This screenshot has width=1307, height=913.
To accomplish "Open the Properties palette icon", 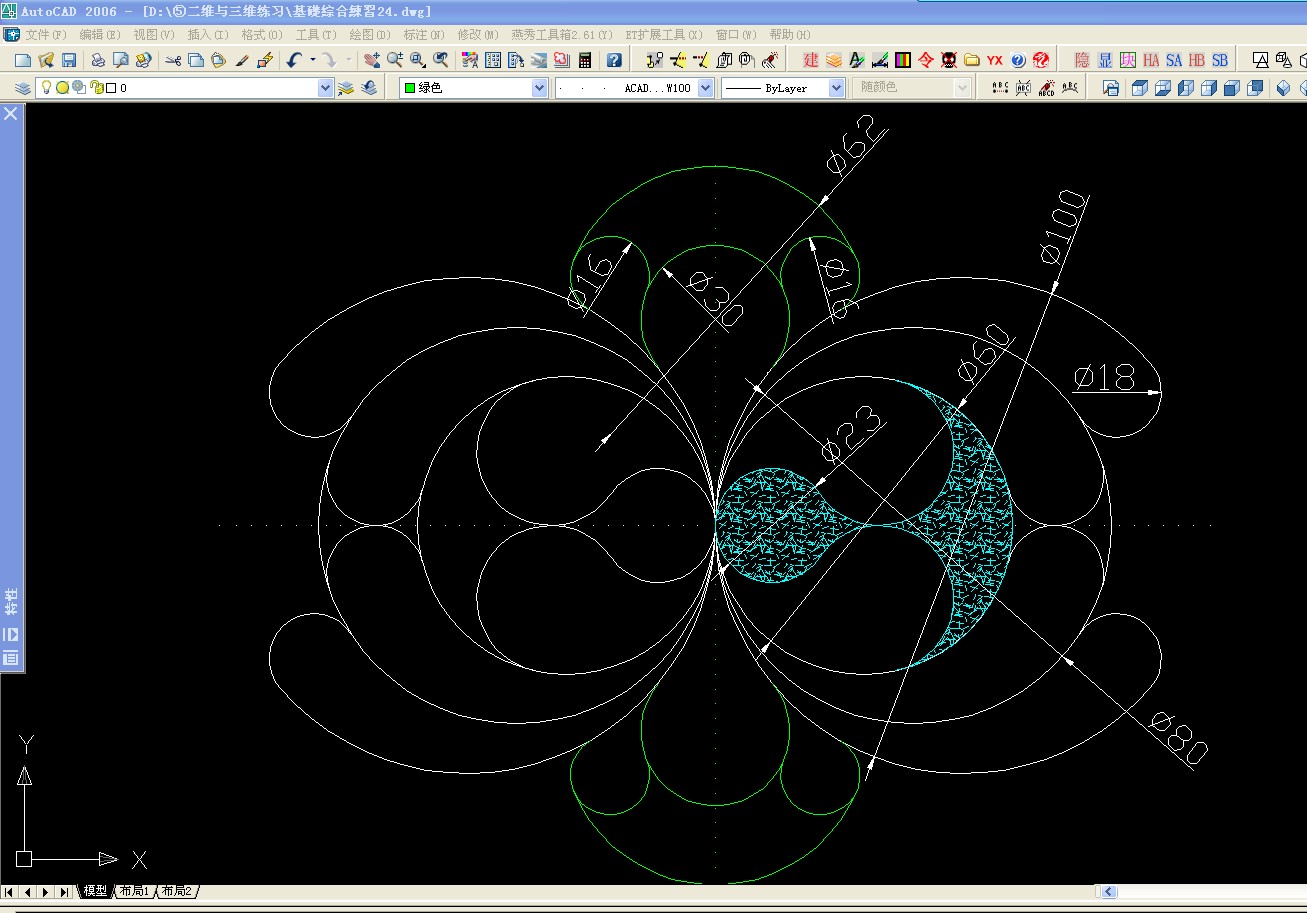I will 470,60.
